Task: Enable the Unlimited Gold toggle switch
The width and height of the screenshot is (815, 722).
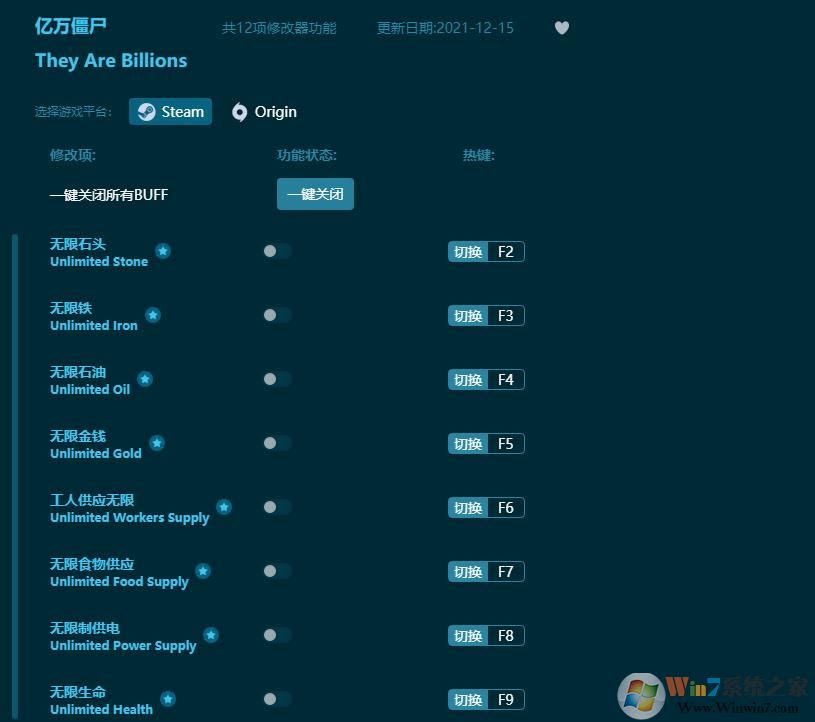Action: [x=276, y=443]
